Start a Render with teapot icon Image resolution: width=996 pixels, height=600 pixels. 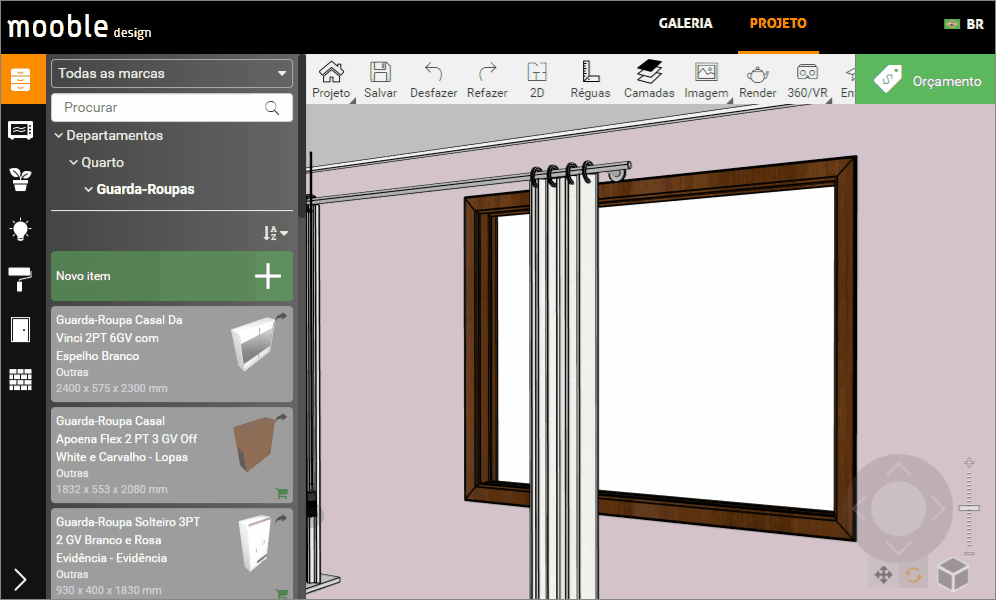coord(758,79)
